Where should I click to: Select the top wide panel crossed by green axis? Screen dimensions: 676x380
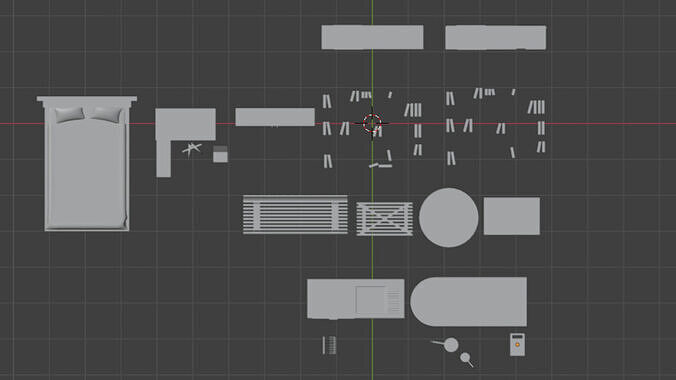372,37
